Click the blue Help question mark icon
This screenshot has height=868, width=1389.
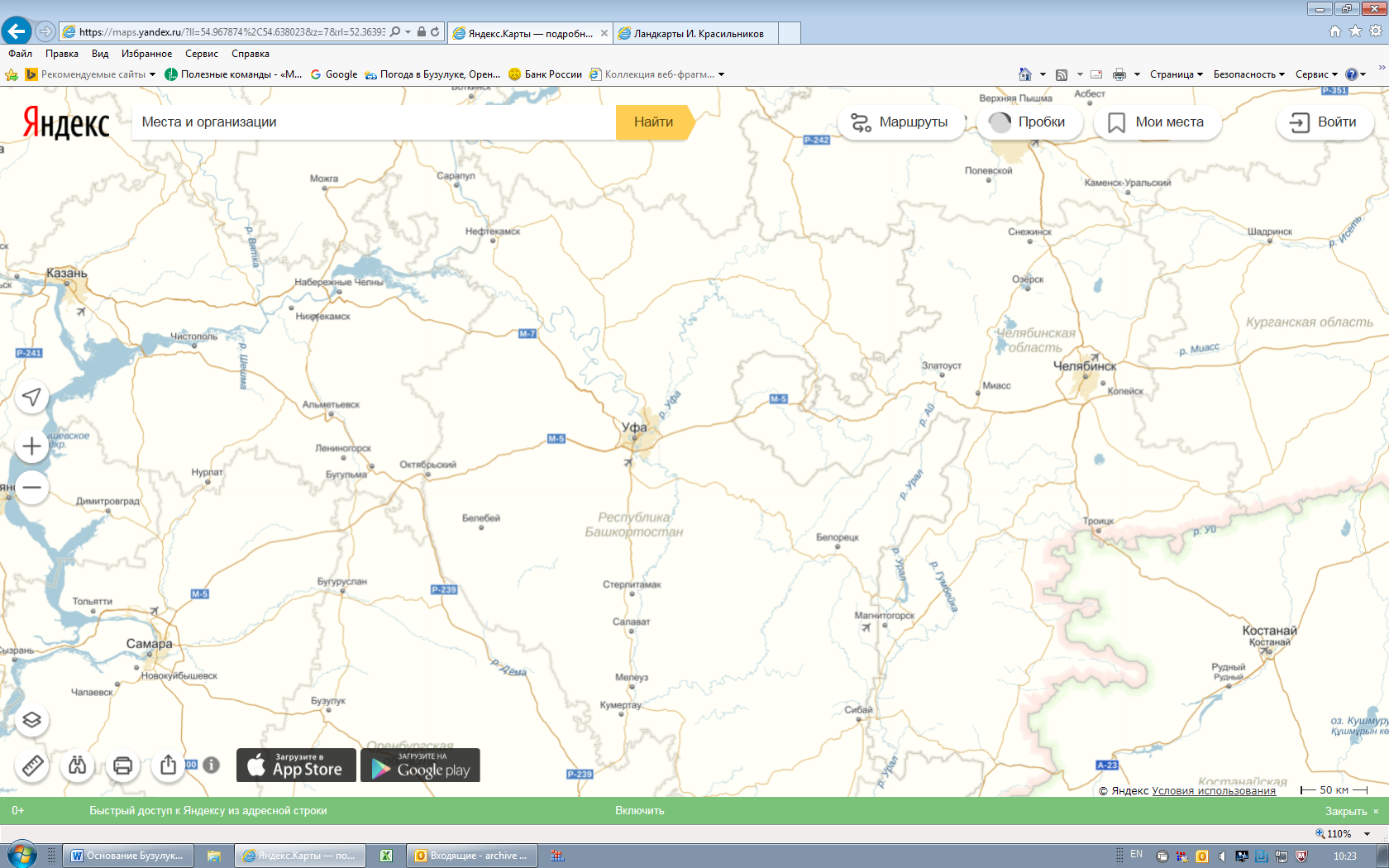pyautogui.click(x=1352, y=74)
